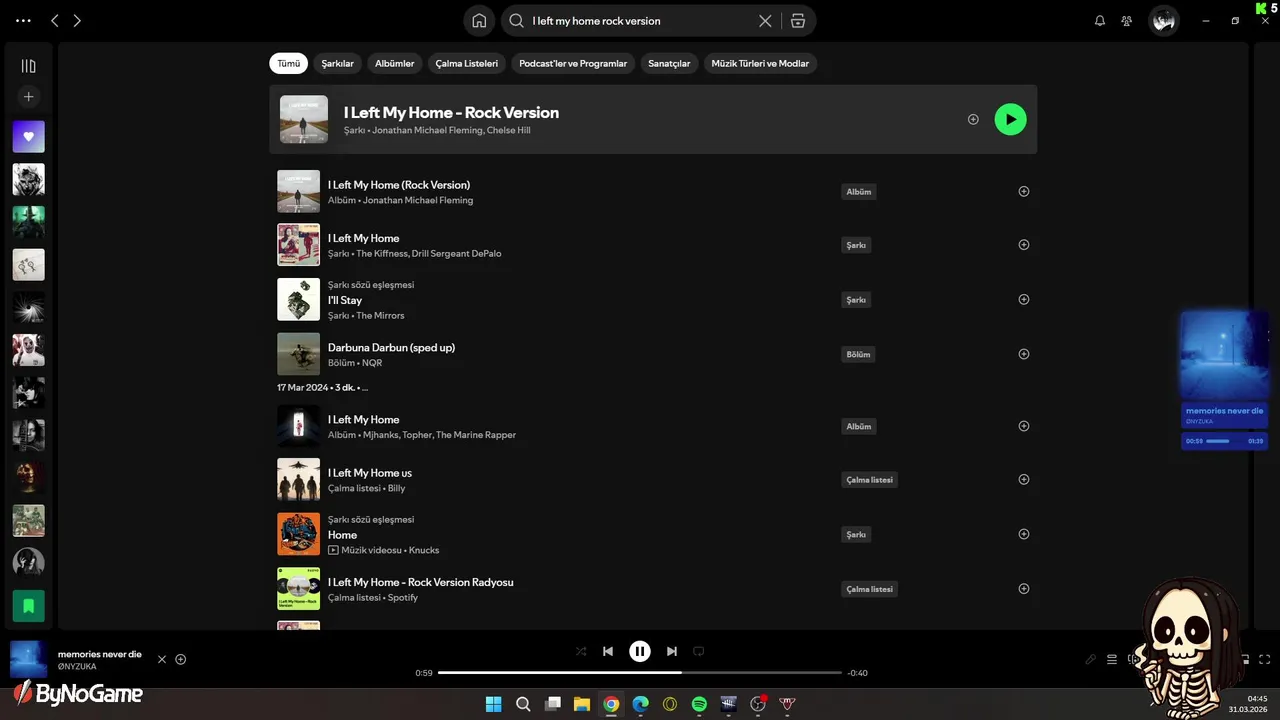The image size is (1280, 720).
Task: Switch to the Çalma Listeleri filter
Action: pyautogui.click(x=466, y=63)
